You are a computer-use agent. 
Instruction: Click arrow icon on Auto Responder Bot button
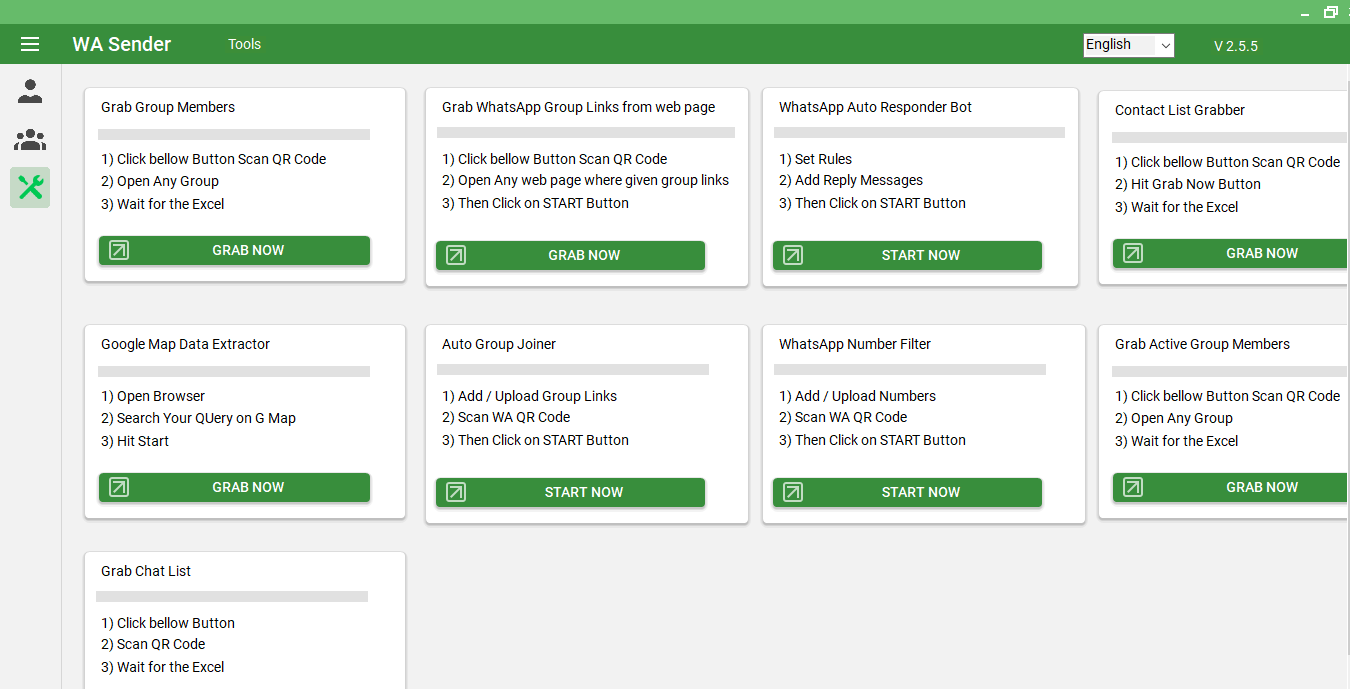coord(793,255)
